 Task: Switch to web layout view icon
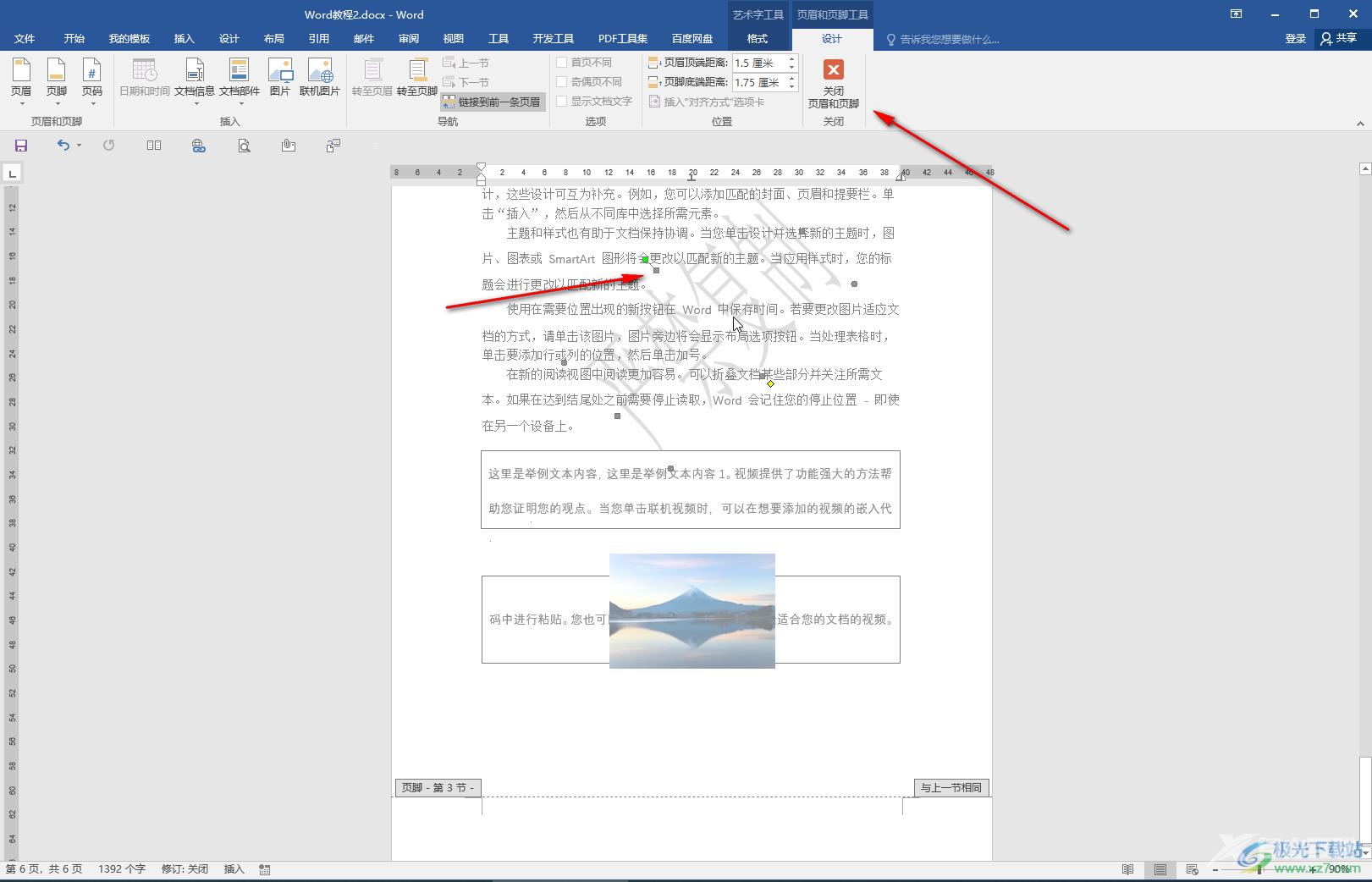point(1193,869)
